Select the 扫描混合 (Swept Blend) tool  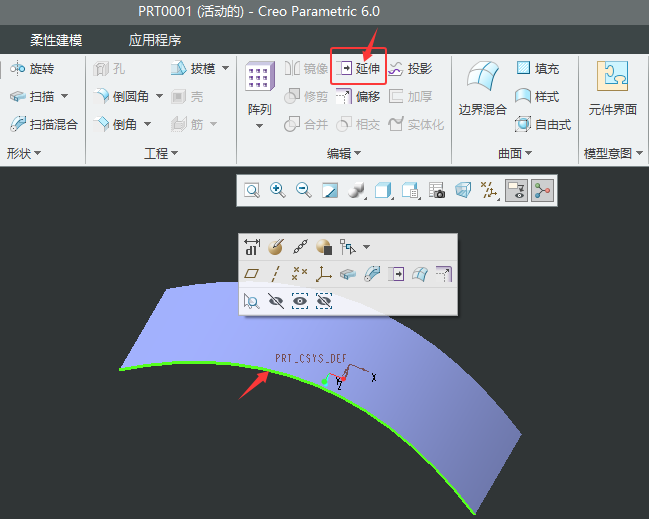click(44, 124)
